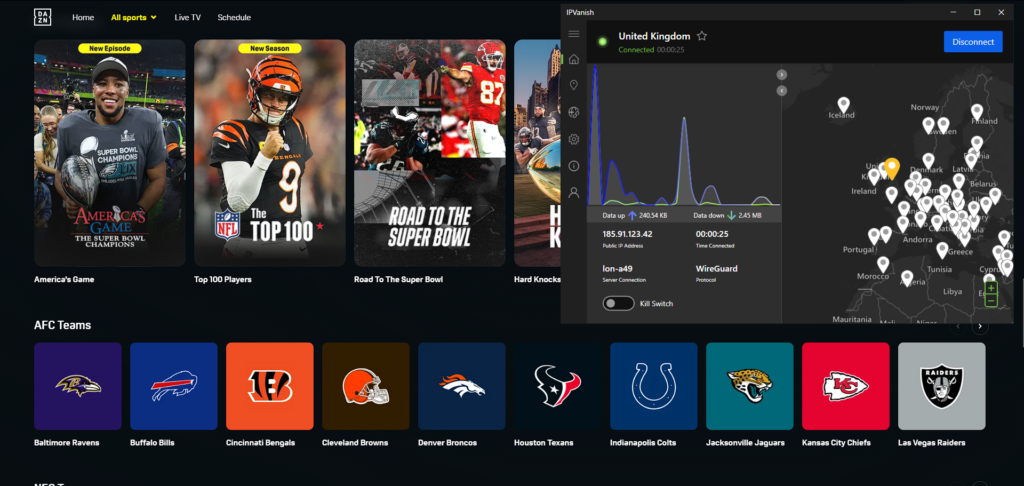
Task: Open the globe sidebar icon in IPVanish
Action: (574, 112)
